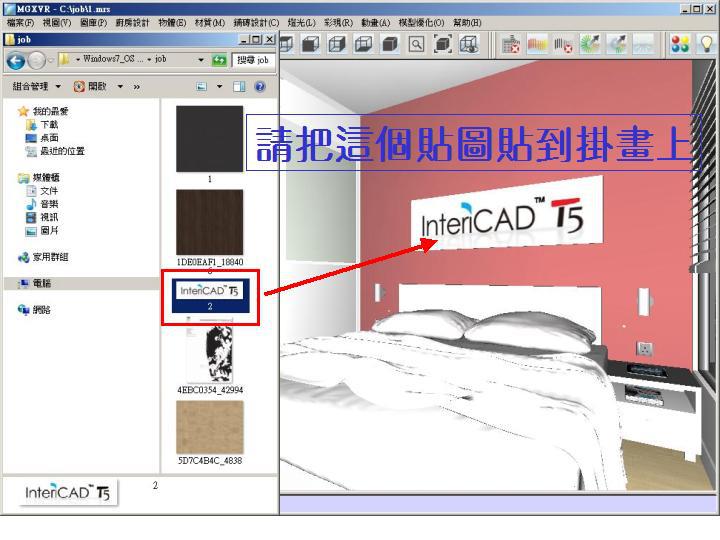Open the change-view dropdown arrow in Explorer
This screenshot has height=540, width=720.
(x=221, y=87)
